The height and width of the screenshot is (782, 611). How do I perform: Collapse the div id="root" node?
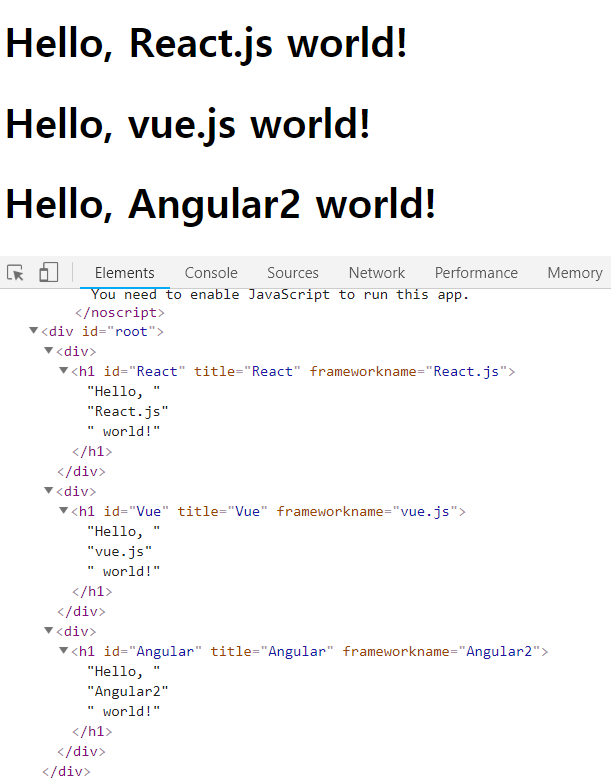pyautogui.click(x=33, y=330)
